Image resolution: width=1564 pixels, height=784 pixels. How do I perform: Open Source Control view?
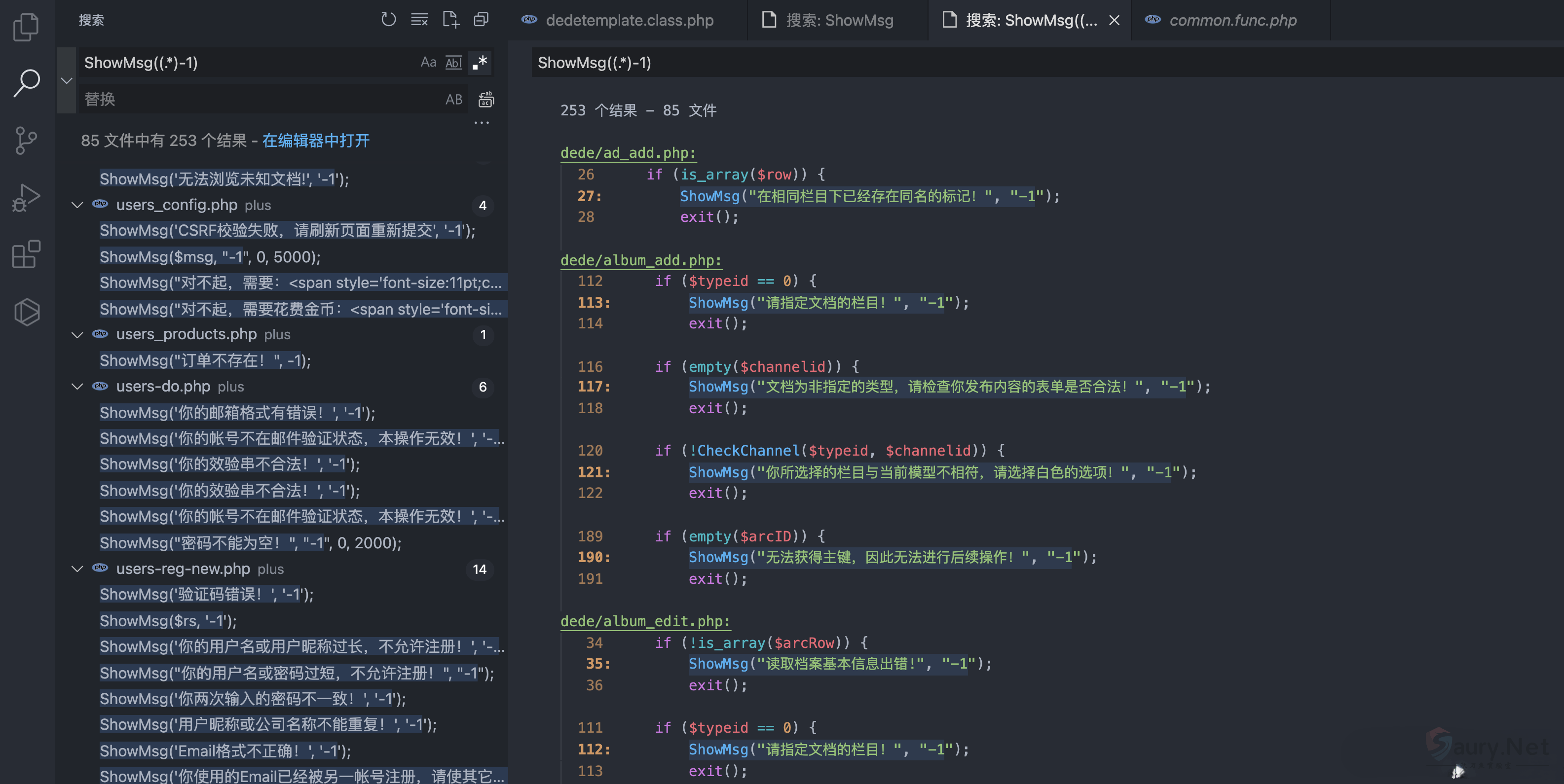(26, 140)
